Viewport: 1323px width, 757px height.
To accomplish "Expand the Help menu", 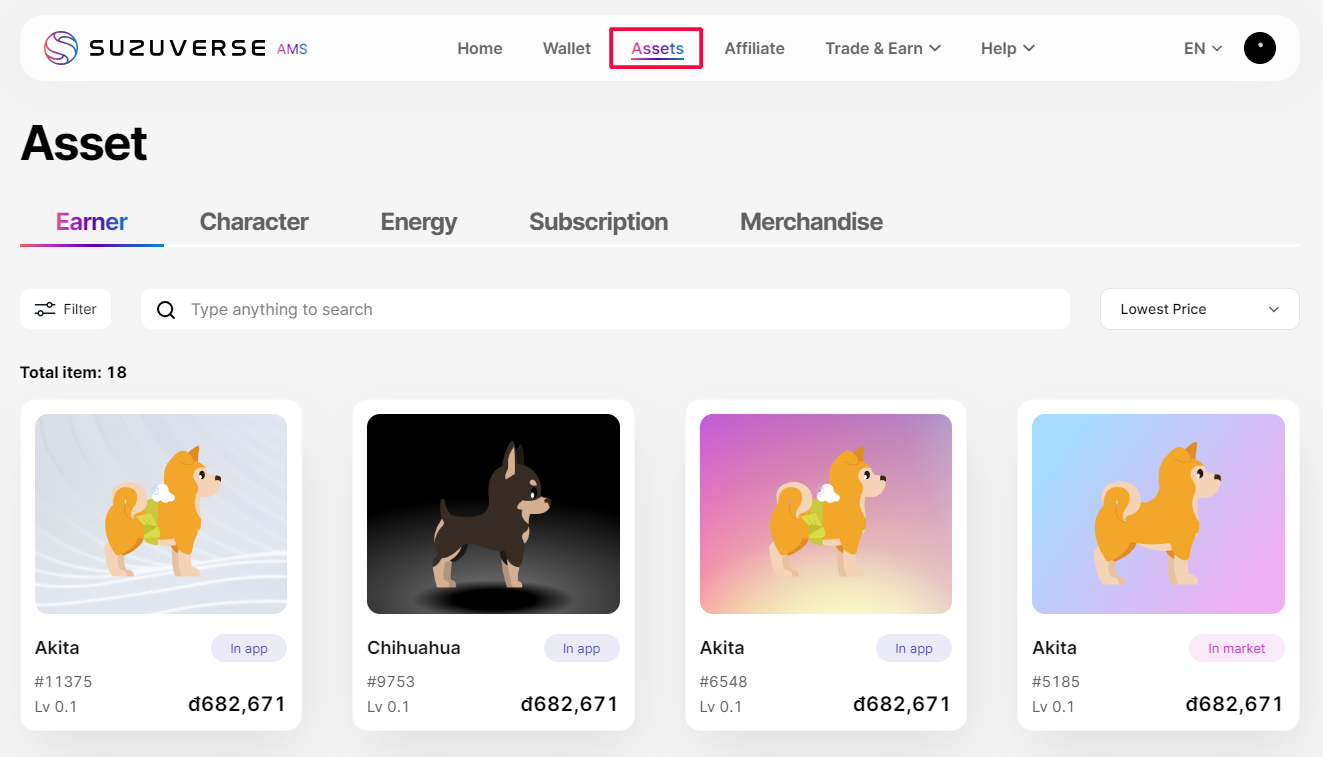I will pyautogui.click(x=1007, y=47).
